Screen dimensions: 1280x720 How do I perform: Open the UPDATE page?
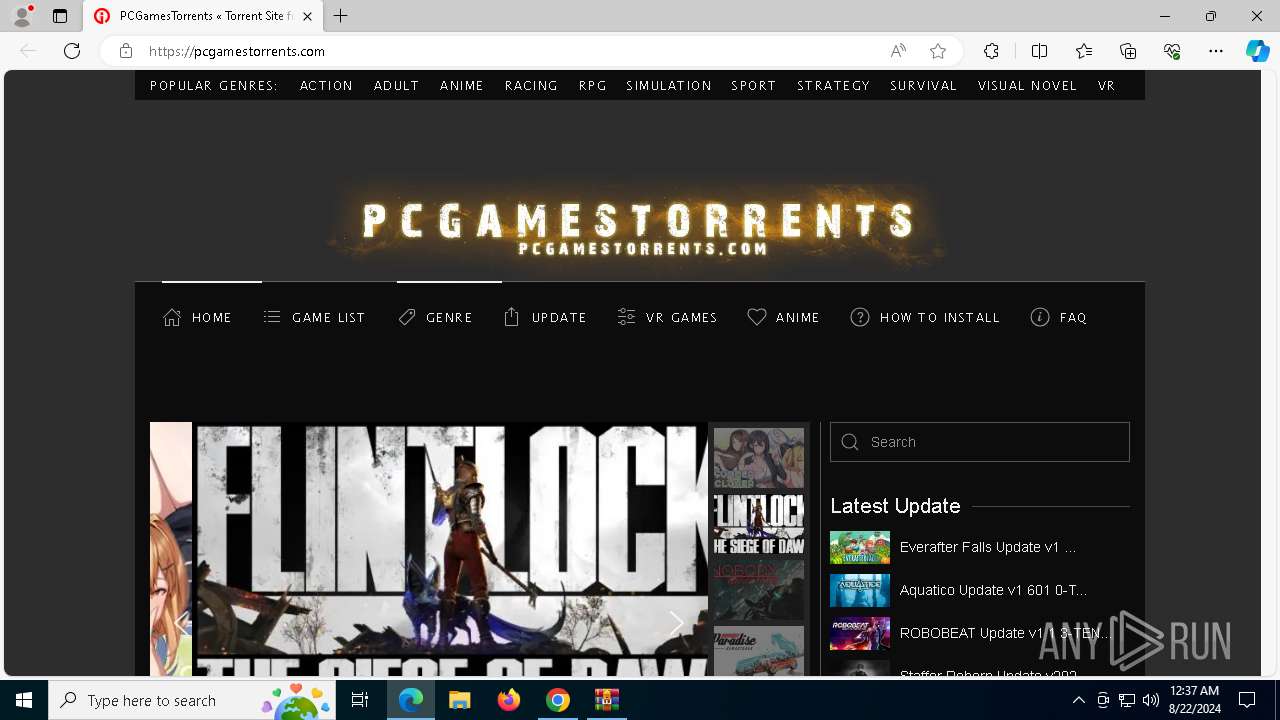pyautogui.click(x=545, y=317)
